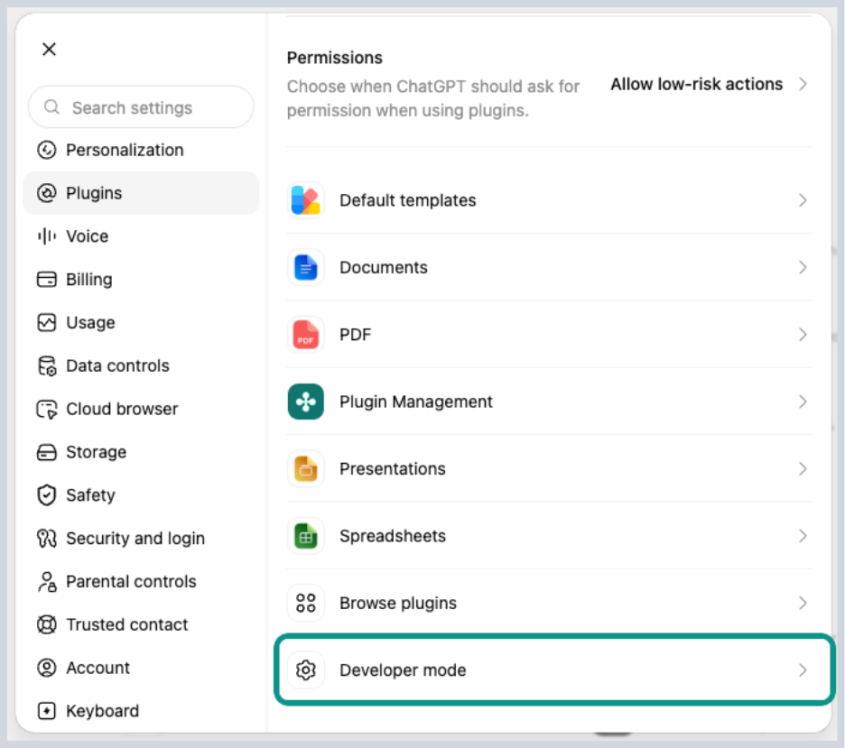Click the Browse plugins grid icon

click(x=306, y=602)
